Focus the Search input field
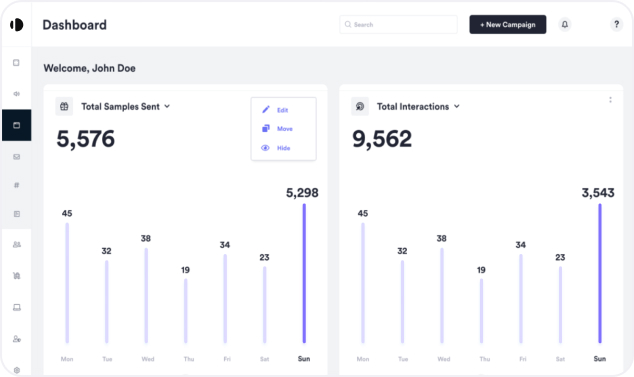This screenshot has width=634, height=377. click(398, 24)
